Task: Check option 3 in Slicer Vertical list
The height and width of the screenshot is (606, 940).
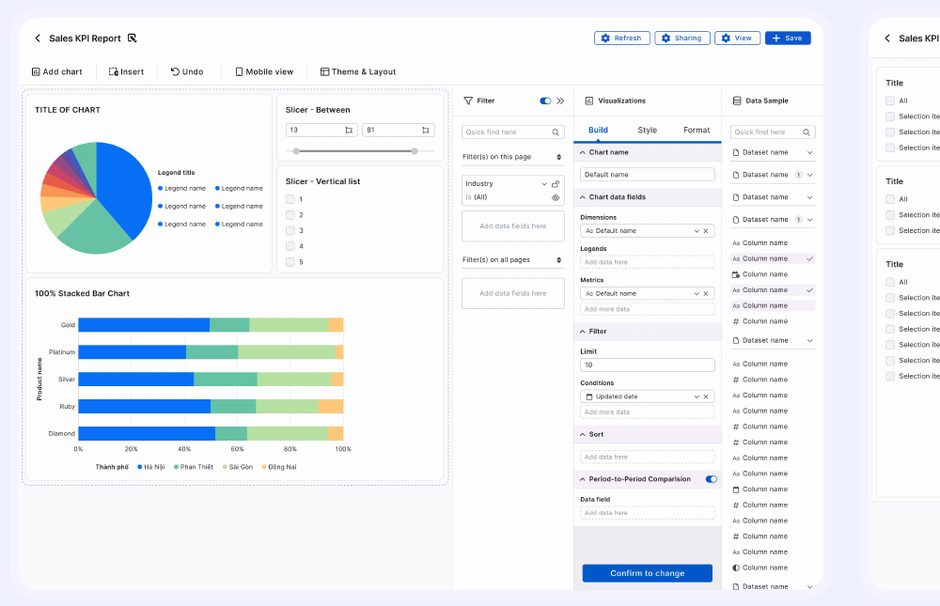Action: click(290, 230)
